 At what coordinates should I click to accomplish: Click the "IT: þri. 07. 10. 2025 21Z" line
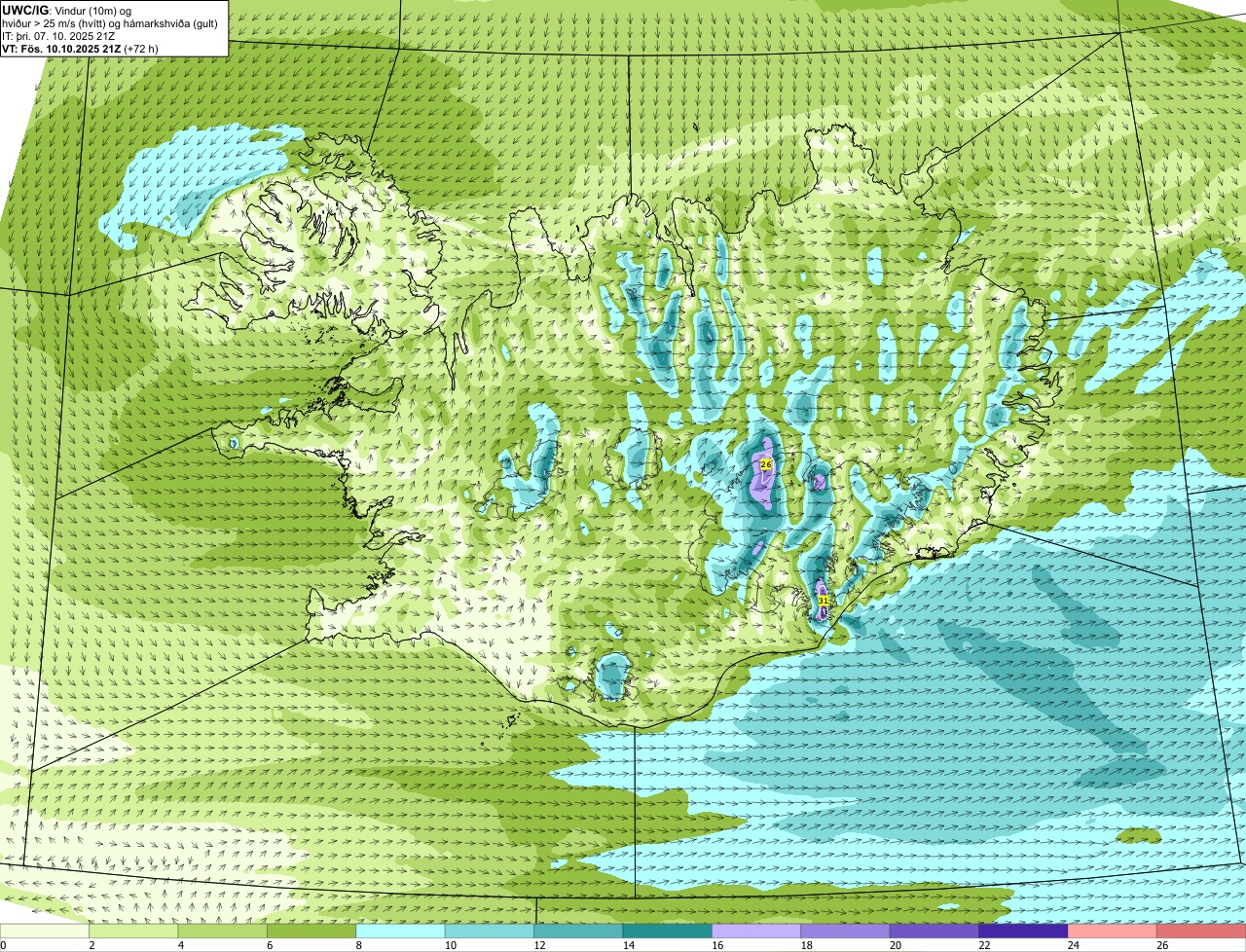[x=58, y=36]
